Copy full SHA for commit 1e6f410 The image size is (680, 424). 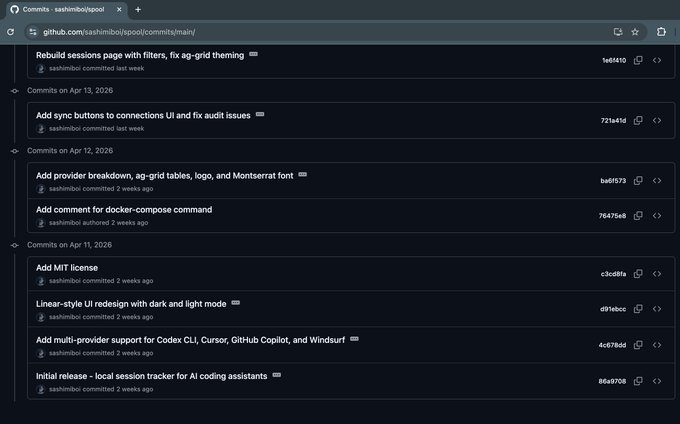[x=638, y=60]
